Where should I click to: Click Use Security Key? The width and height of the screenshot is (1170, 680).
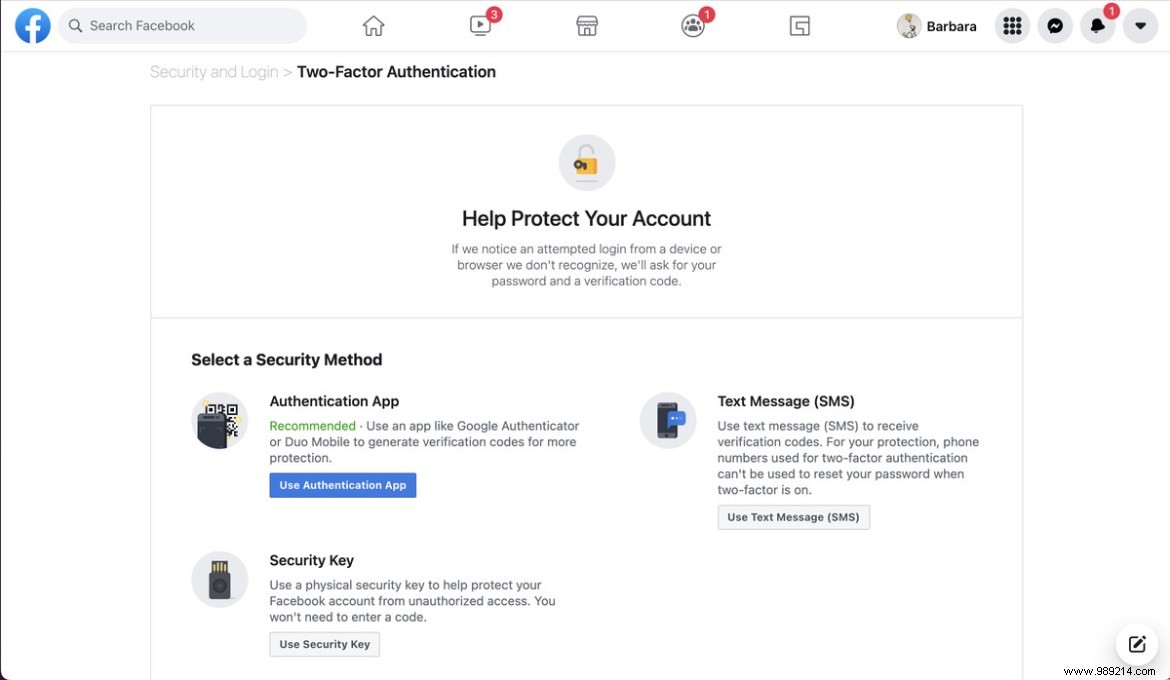click(x=324, y=644)
